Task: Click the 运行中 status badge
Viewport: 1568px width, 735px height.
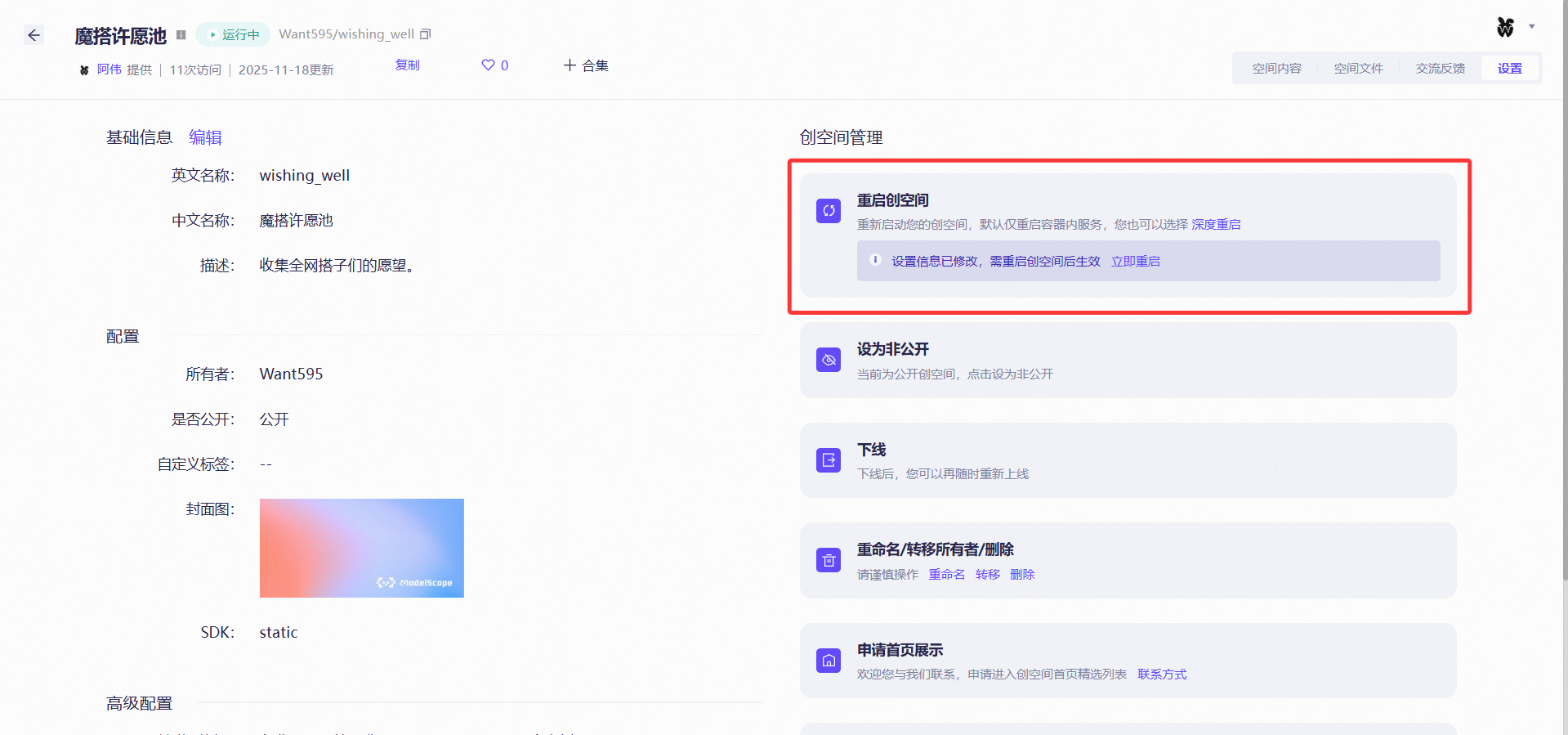Action: coord(233,34)
